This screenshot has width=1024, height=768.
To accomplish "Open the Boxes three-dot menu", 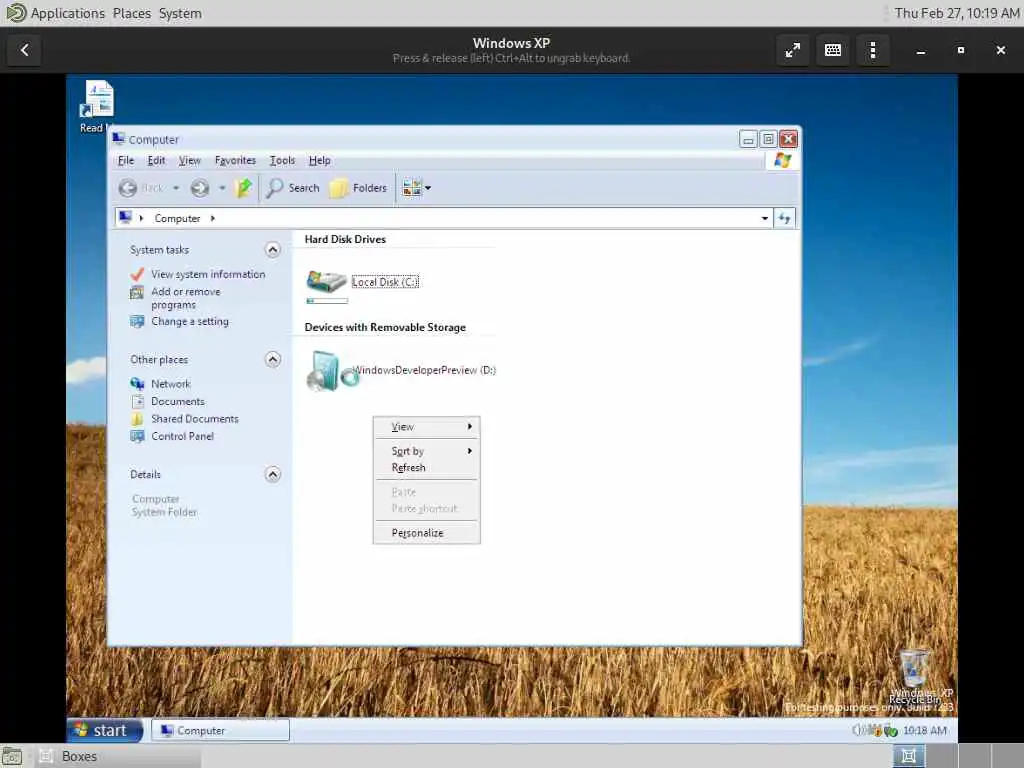I will pyautogui.click(x=873, y=50).
